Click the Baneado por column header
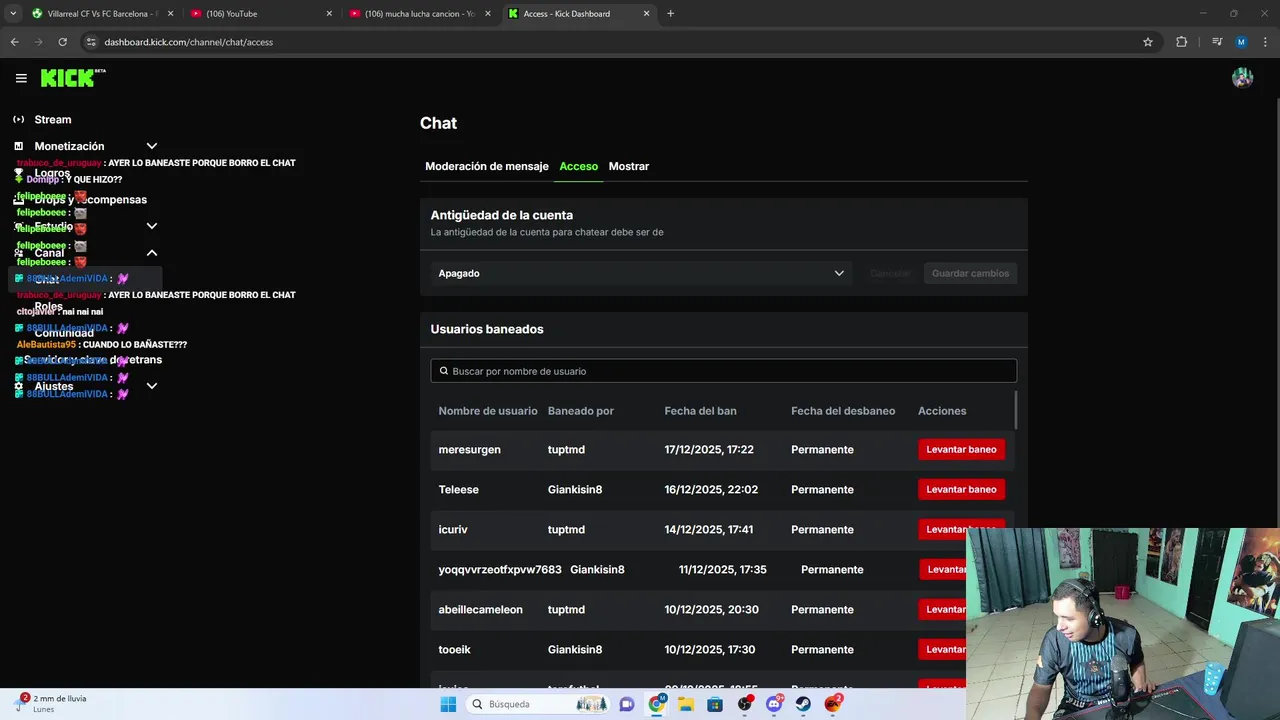 (581, 411)
